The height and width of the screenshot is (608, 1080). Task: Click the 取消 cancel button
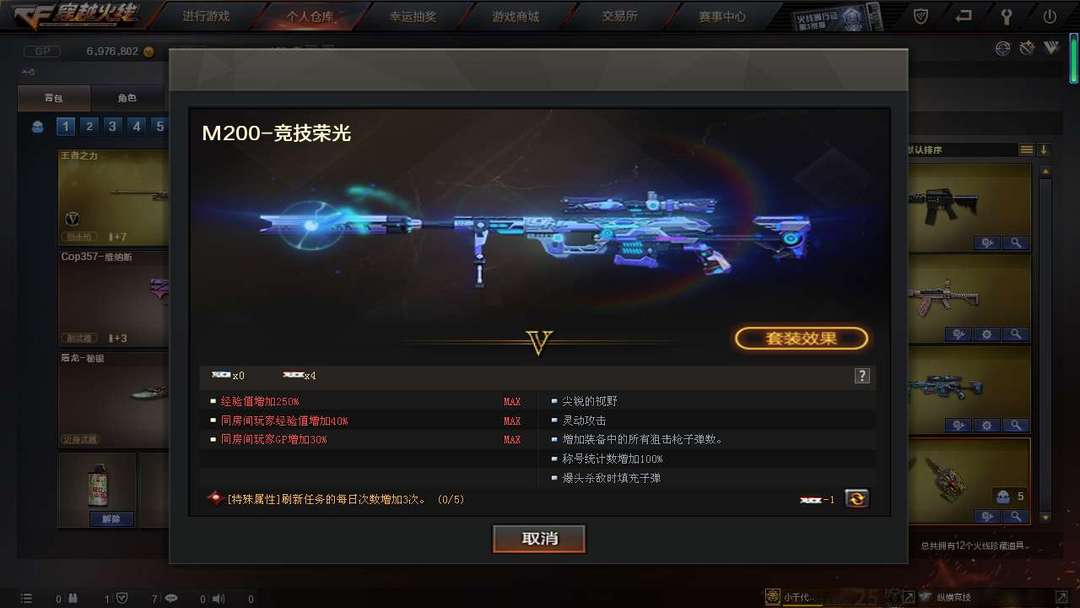[539, 538]
